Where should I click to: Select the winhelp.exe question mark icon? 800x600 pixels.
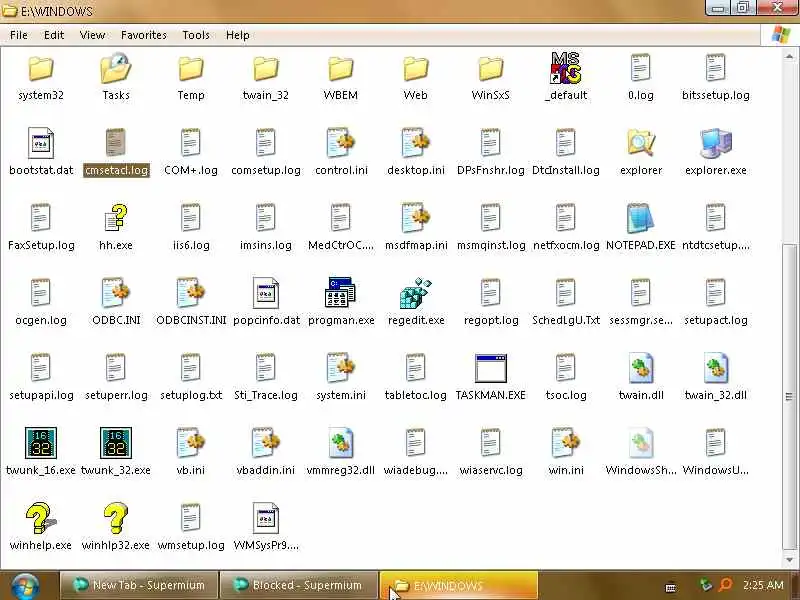[x=41, y=518]
